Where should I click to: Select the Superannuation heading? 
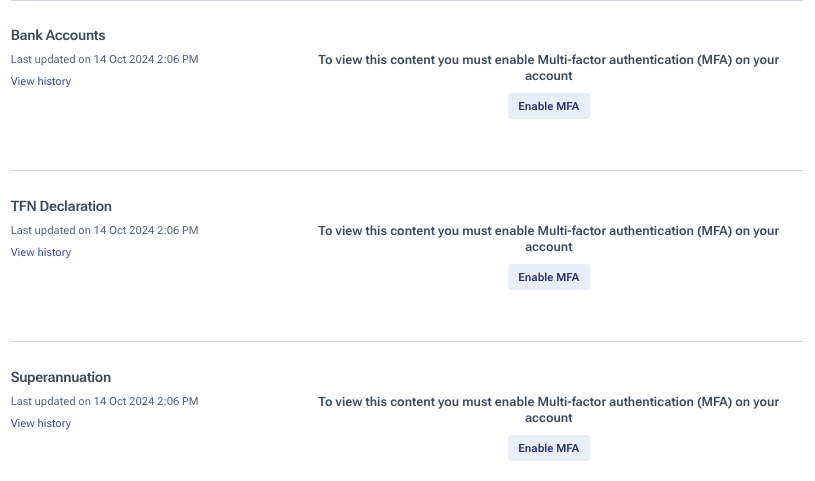(61, 378)
